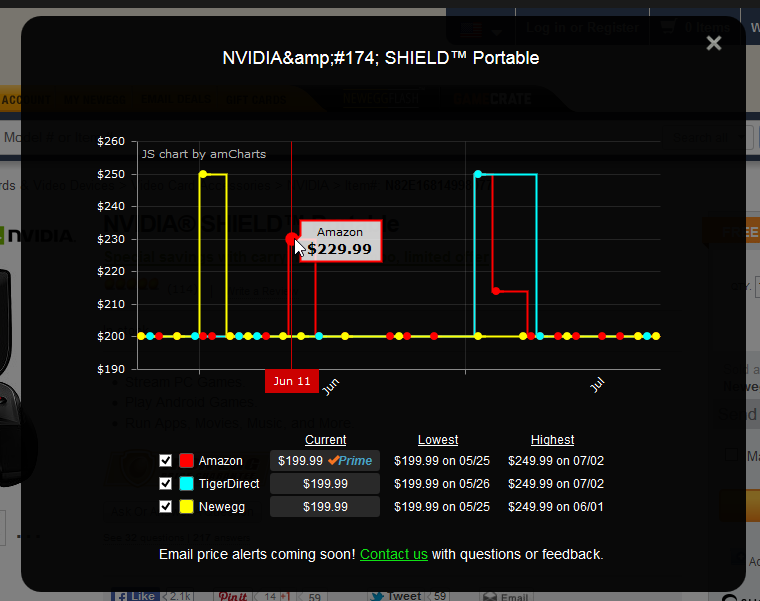This screenshot has height=601, width=760.
Task: Open the Search all dropdown
Action: [707, 138]
